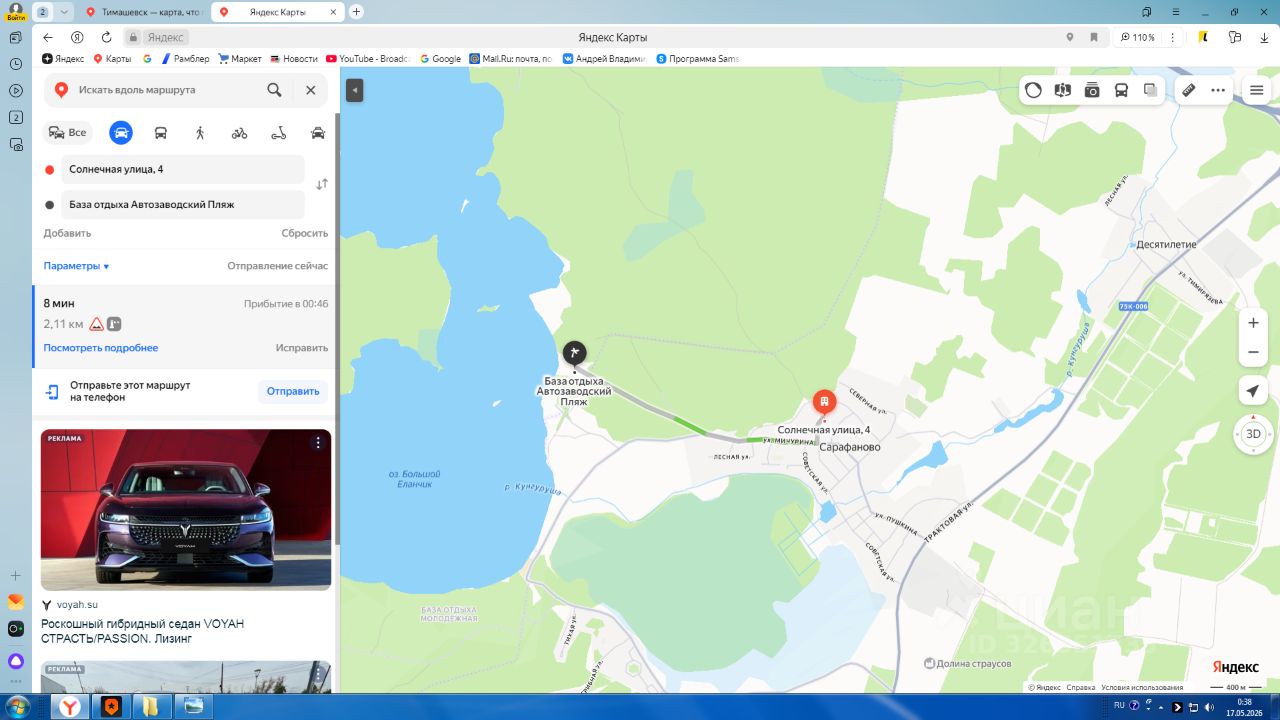Open the Отправление сейчас departure time selector
The image size is (1280, 720).
[278, 266]
